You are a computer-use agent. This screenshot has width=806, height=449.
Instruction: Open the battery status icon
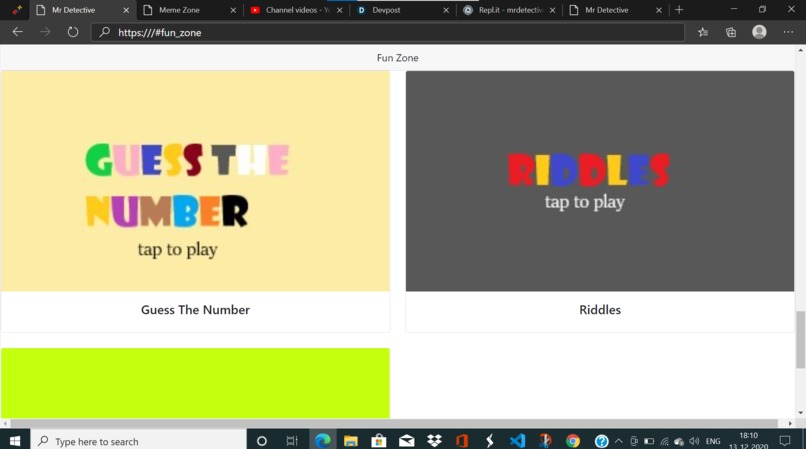click(649, 441)
